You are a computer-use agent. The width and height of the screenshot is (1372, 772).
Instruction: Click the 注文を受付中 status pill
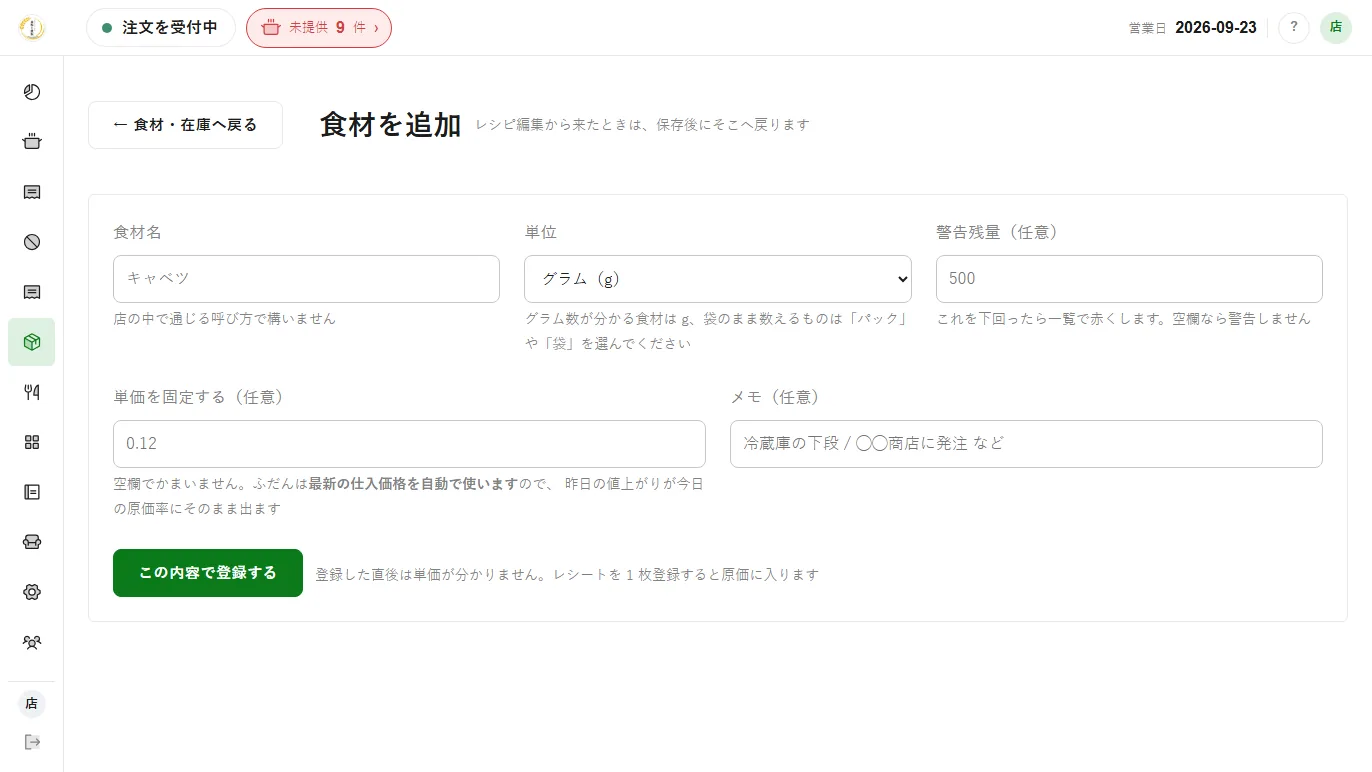[x=161, y=28]
